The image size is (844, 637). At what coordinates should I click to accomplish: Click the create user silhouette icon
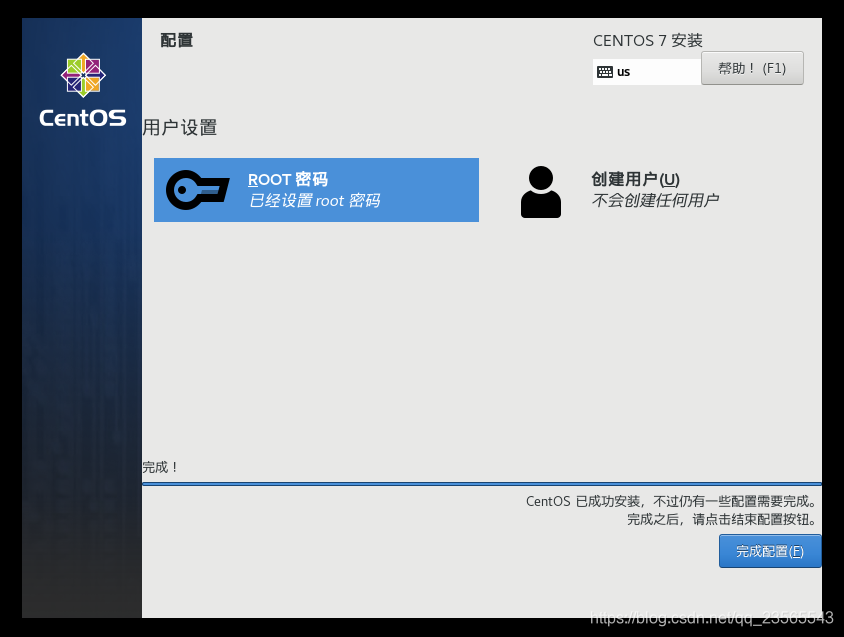coord(540,192)
